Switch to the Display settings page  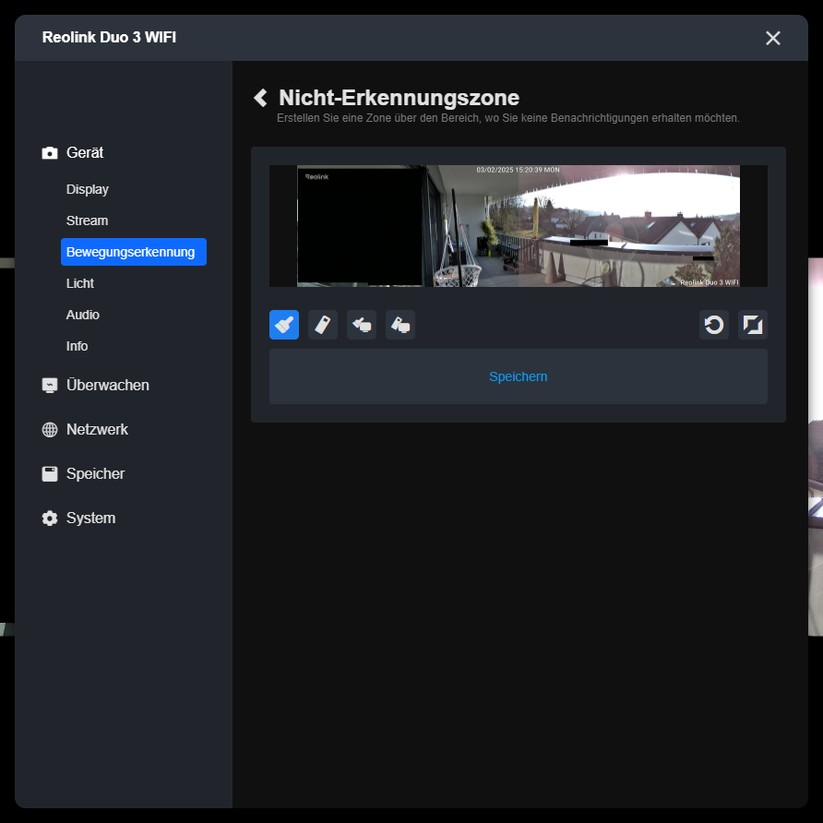coord(87,188)
